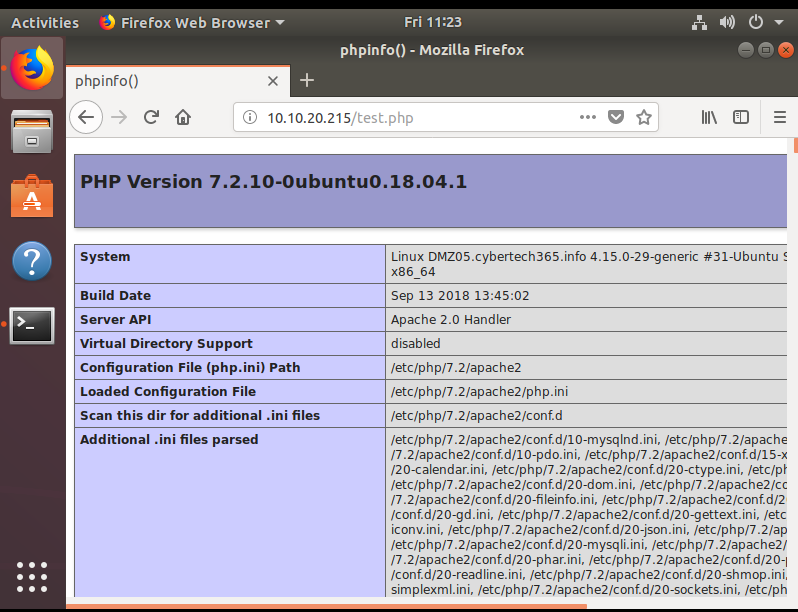Expand the system menu arrow
Image resolution: width=798 pixels, height=612 pixels.
point(779,22)
